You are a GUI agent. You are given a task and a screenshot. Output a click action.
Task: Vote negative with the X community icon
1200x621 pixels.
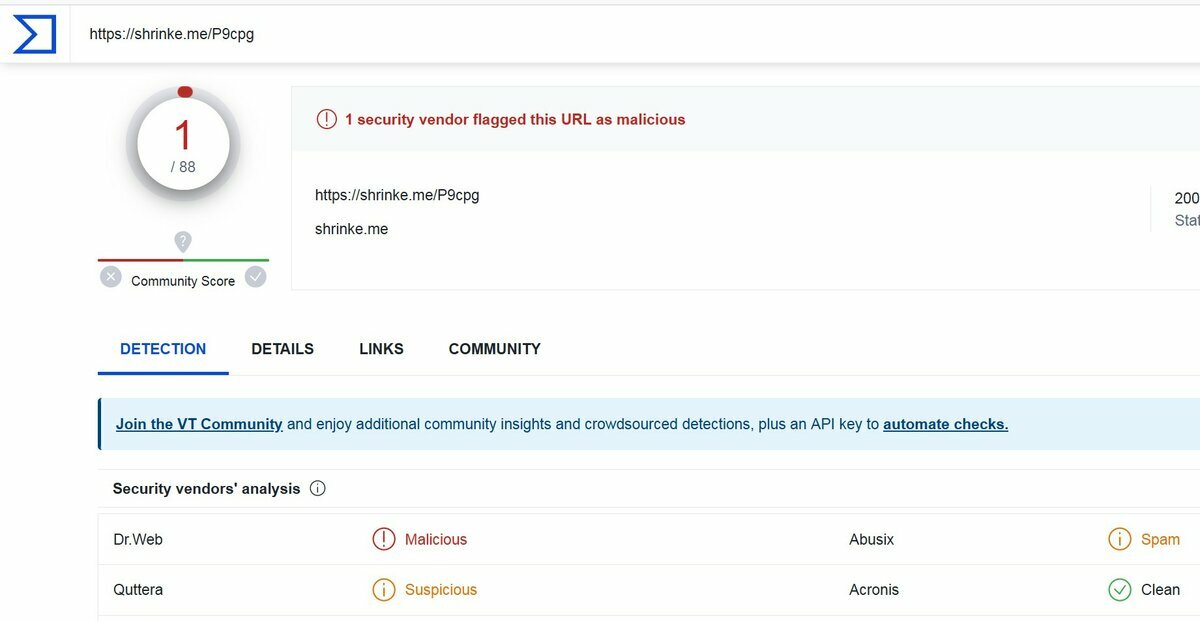pos(111,277)
